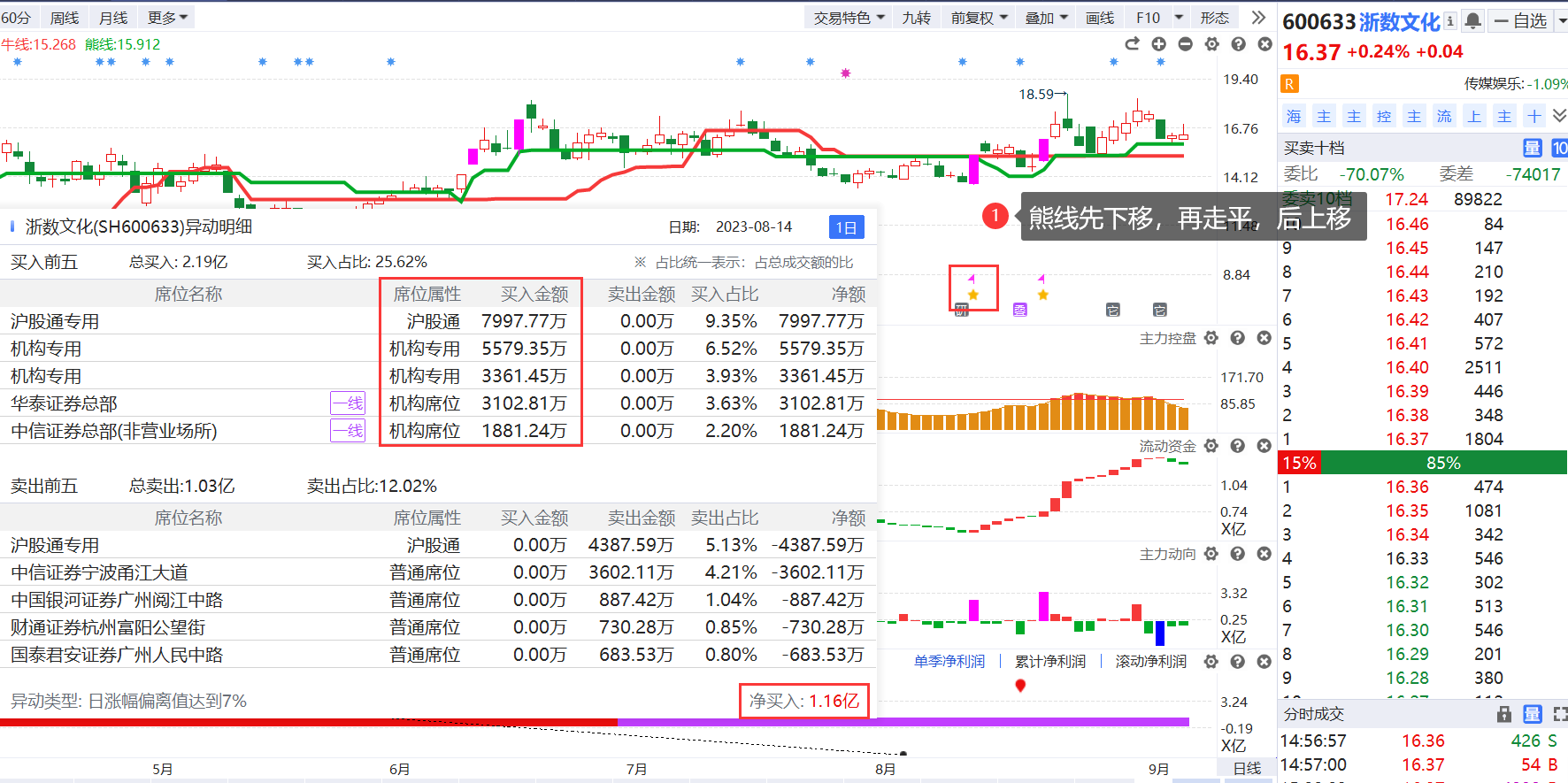Open the 交易特色 dropdown
The image size is (1568, 783).
click(849, 18)
